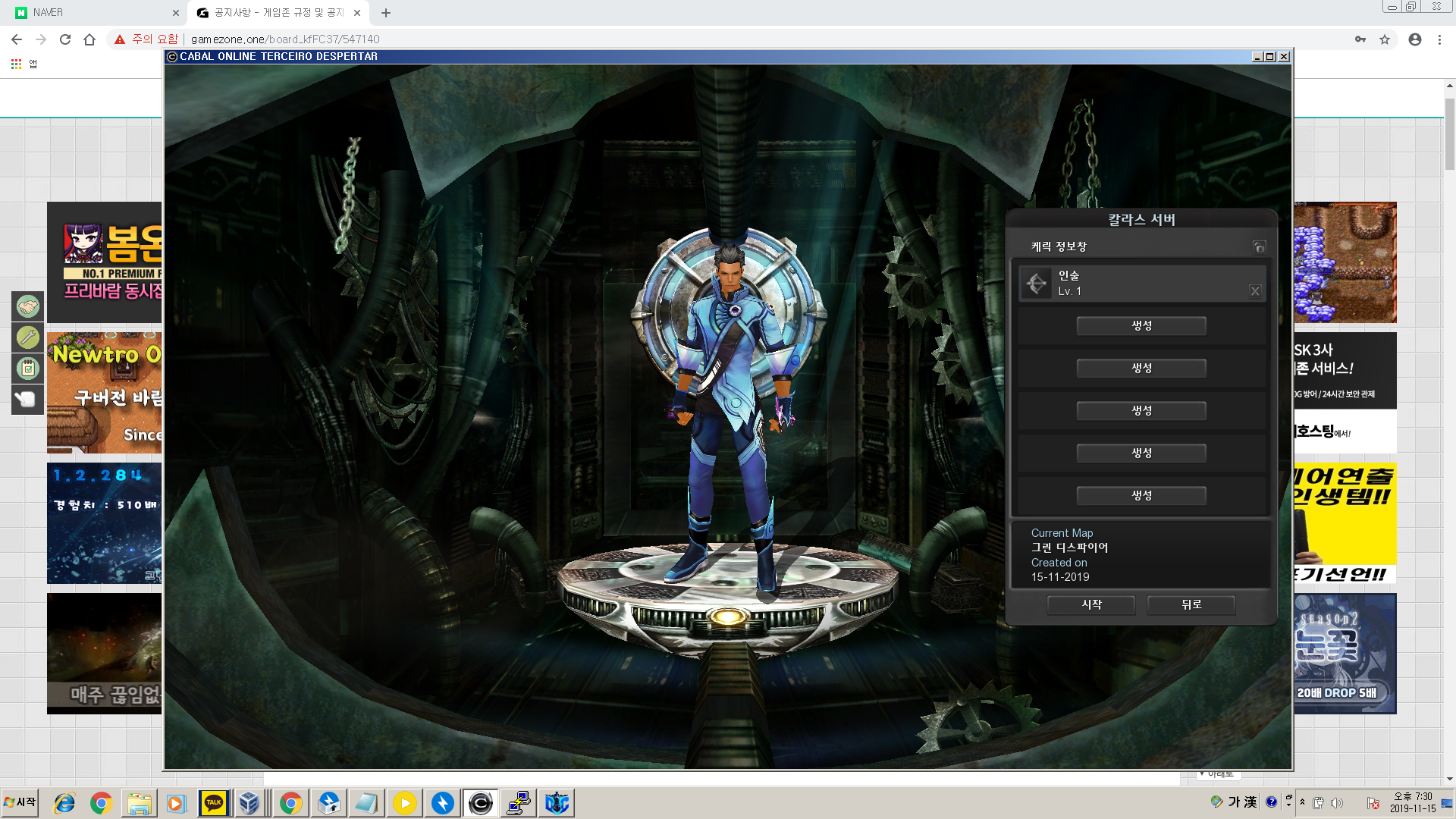Click the first 생성 create slot button
The image size is (1456, 819).
(x=1141, y=326)
